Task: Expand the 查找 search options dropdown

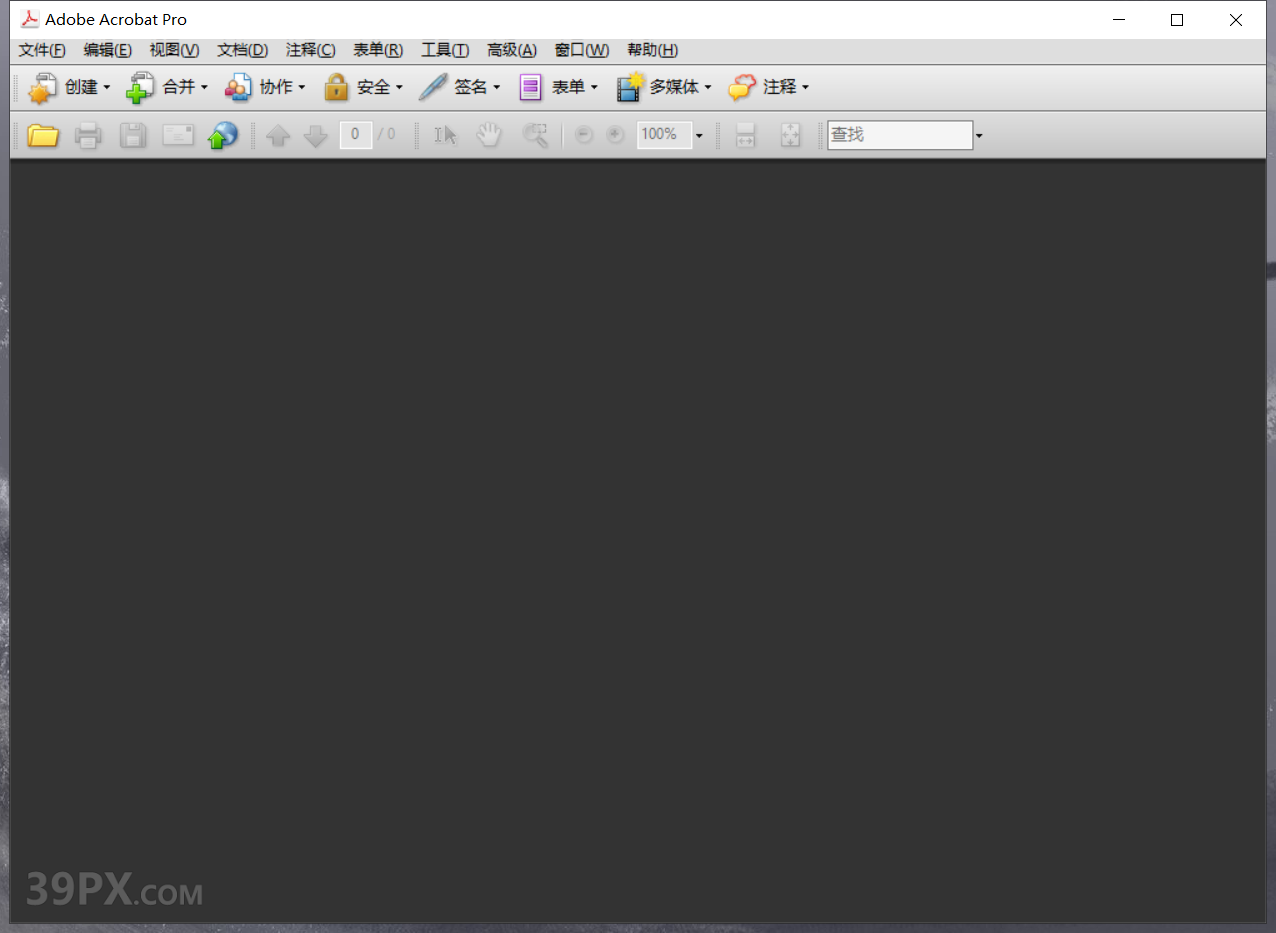Action: [978, 135]
